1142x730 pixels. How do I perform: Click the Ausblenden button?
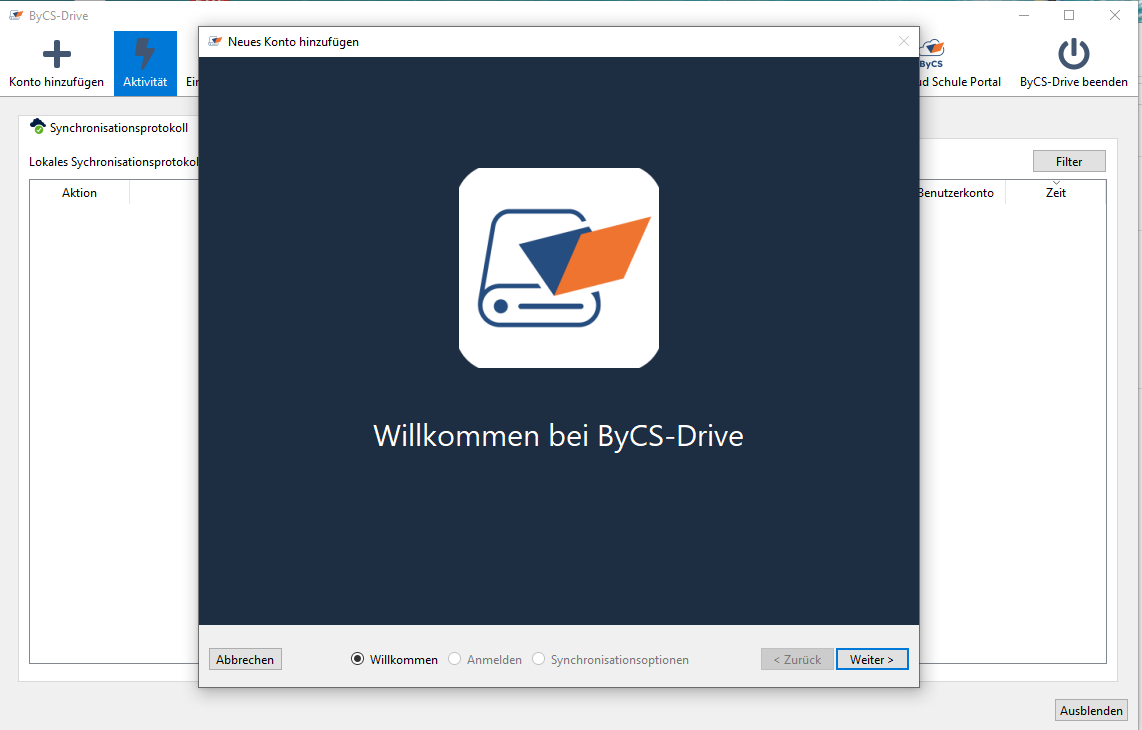(x=1091, y=711)
